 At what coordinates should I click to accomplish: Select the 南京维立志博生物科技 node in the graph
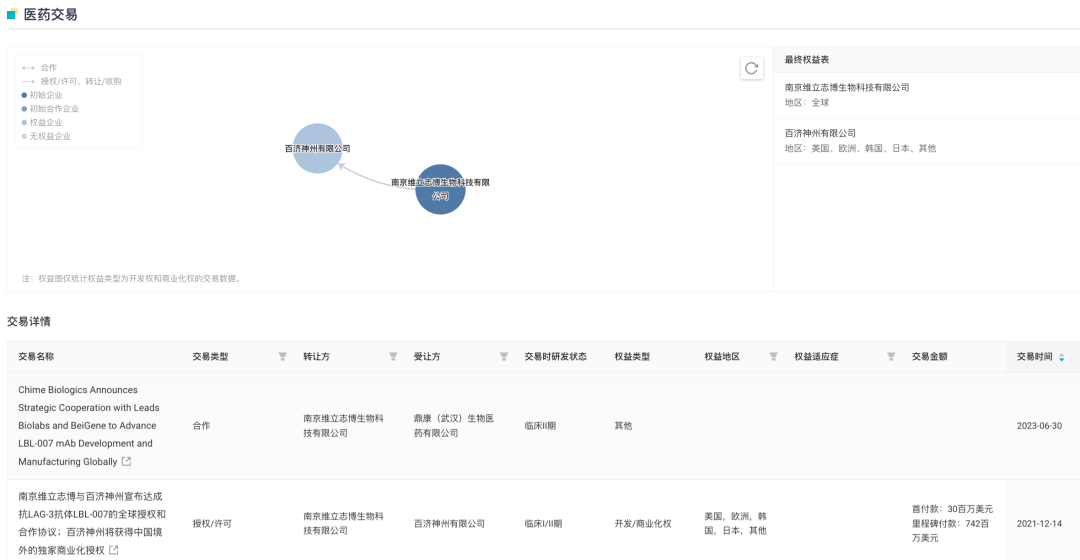(x=440, y=189)
